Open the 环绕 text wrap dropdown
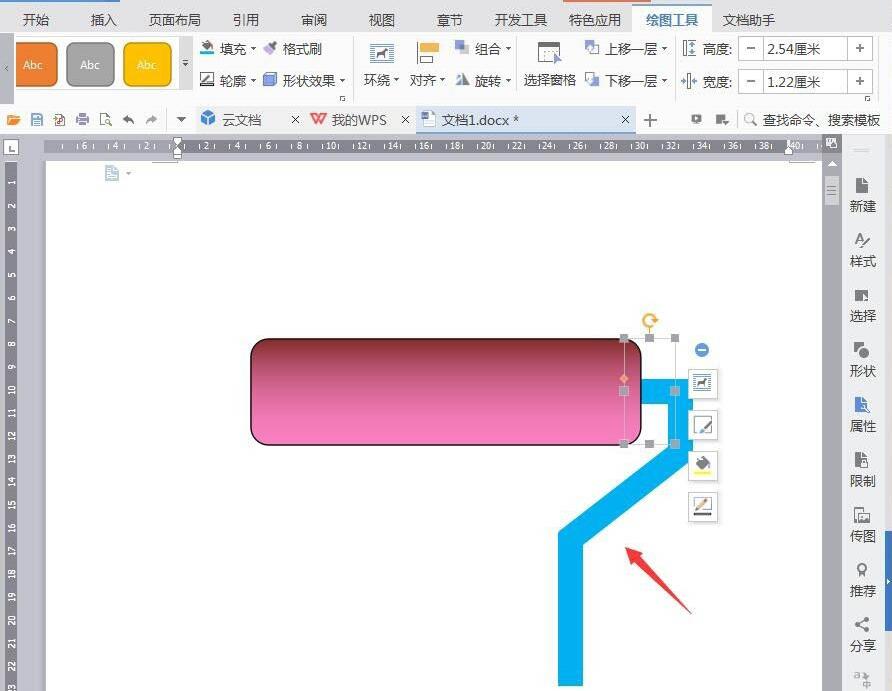This screenshot has height=691, width=892. tap(381, 65)
